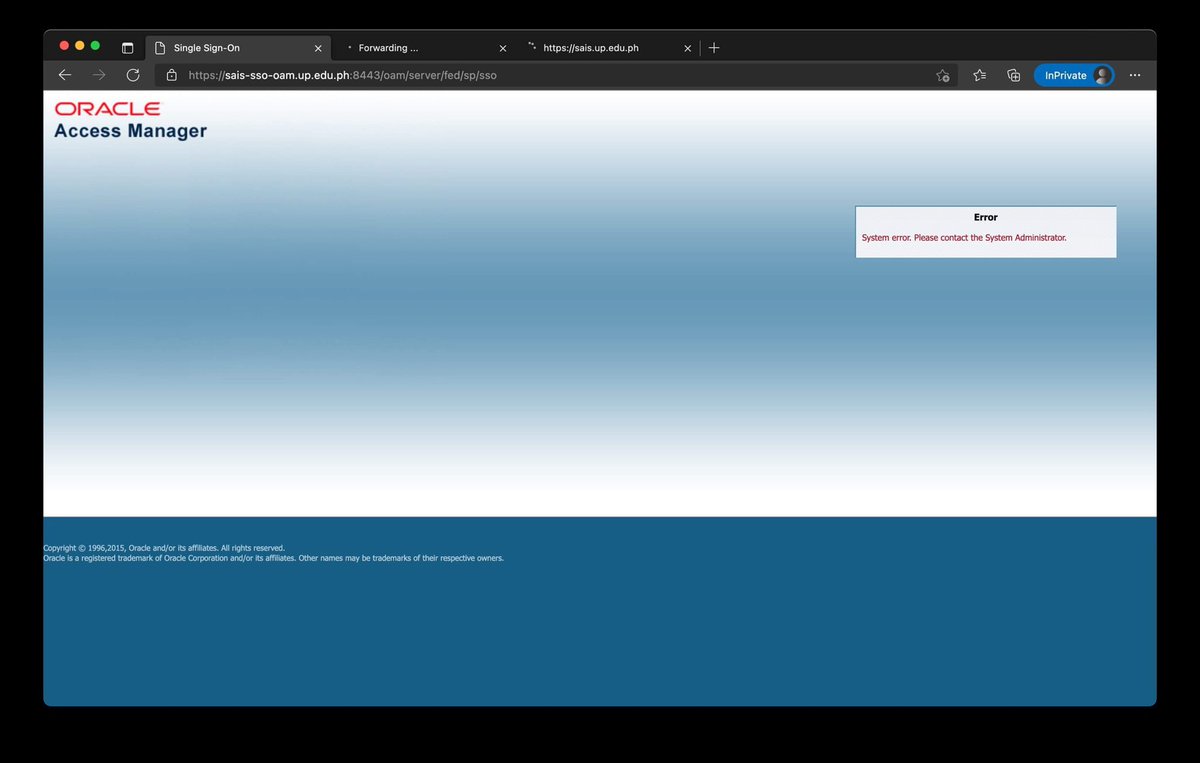Click the Access Manager heading
This screenshot has height=763, width=1200.
tap(130, 131)
